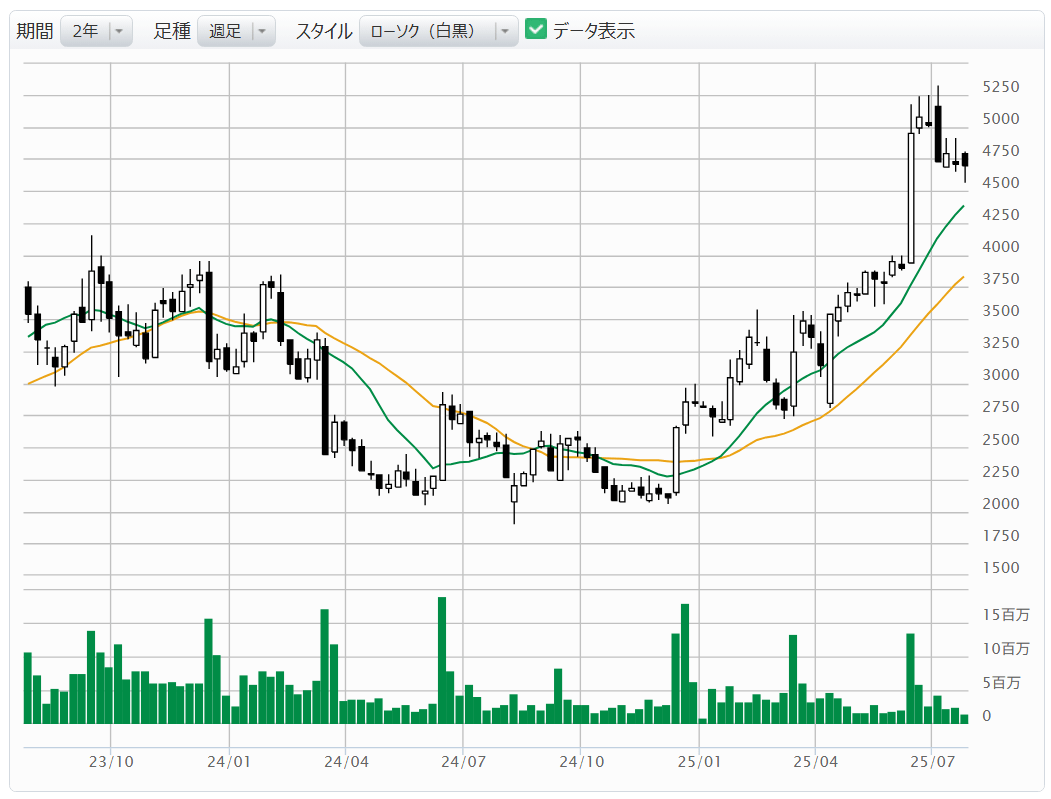Click the 25/04 date axis label
1051x799 pixels.
coord(816,761)
